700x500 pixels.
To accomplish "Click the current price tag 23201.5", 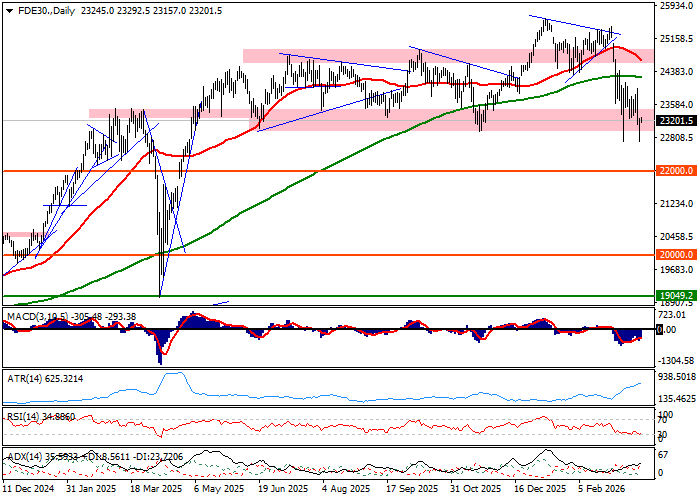I will tap(677, 121).
